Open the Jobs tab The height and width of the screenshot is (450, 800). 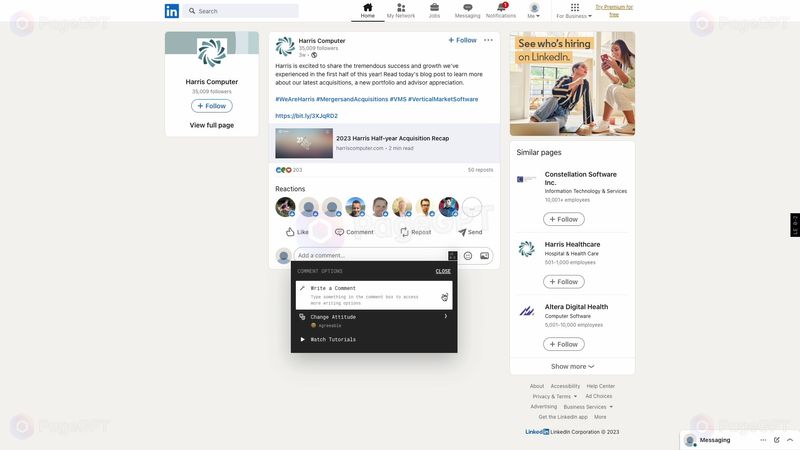coord(434,11)
